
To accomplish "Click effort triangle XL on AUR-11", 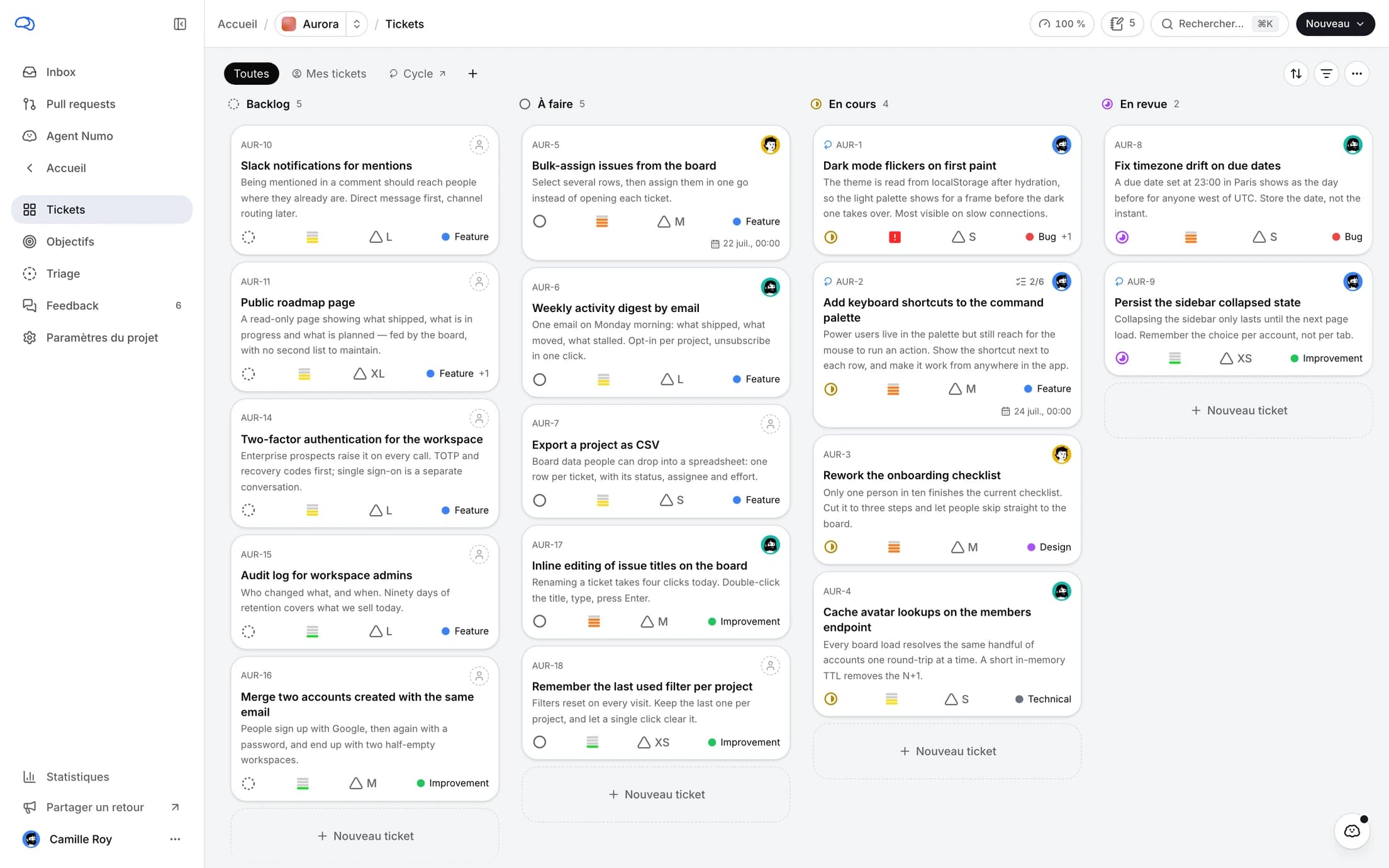I will pos(369,374).
